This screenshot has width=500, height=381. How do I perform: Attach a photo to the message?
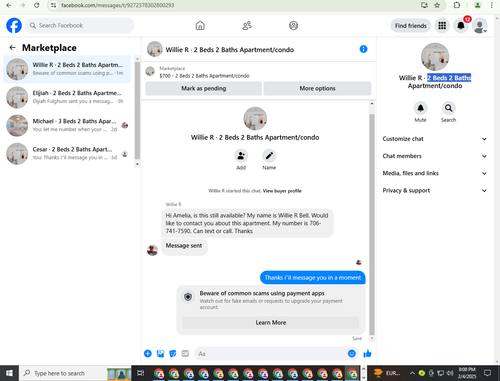point(160,354)
